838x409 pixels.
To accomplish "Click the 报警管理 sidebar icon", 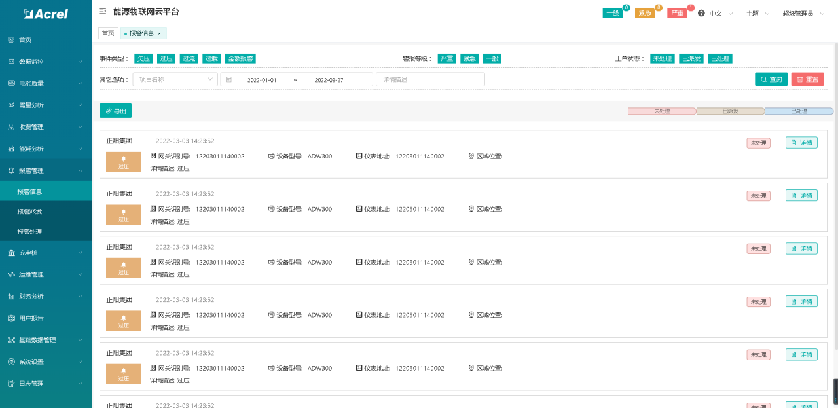I will click(11, 171).
